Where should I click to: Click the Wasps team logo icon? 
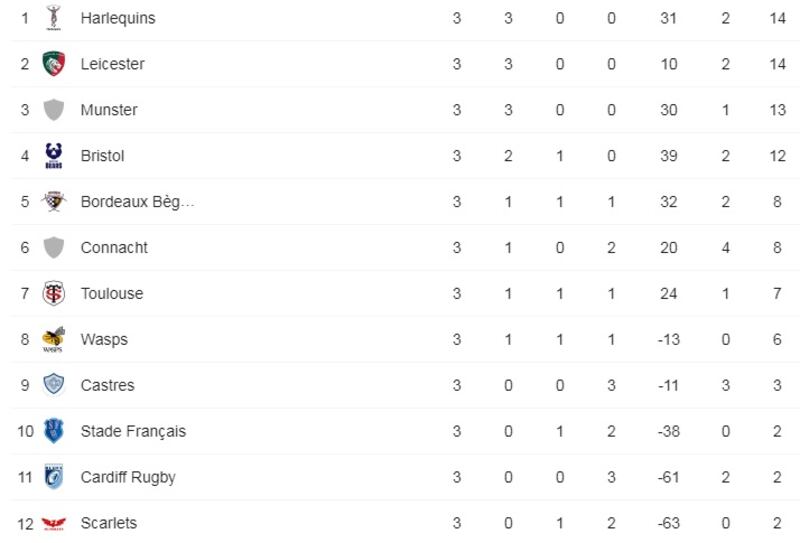point(54,340)
